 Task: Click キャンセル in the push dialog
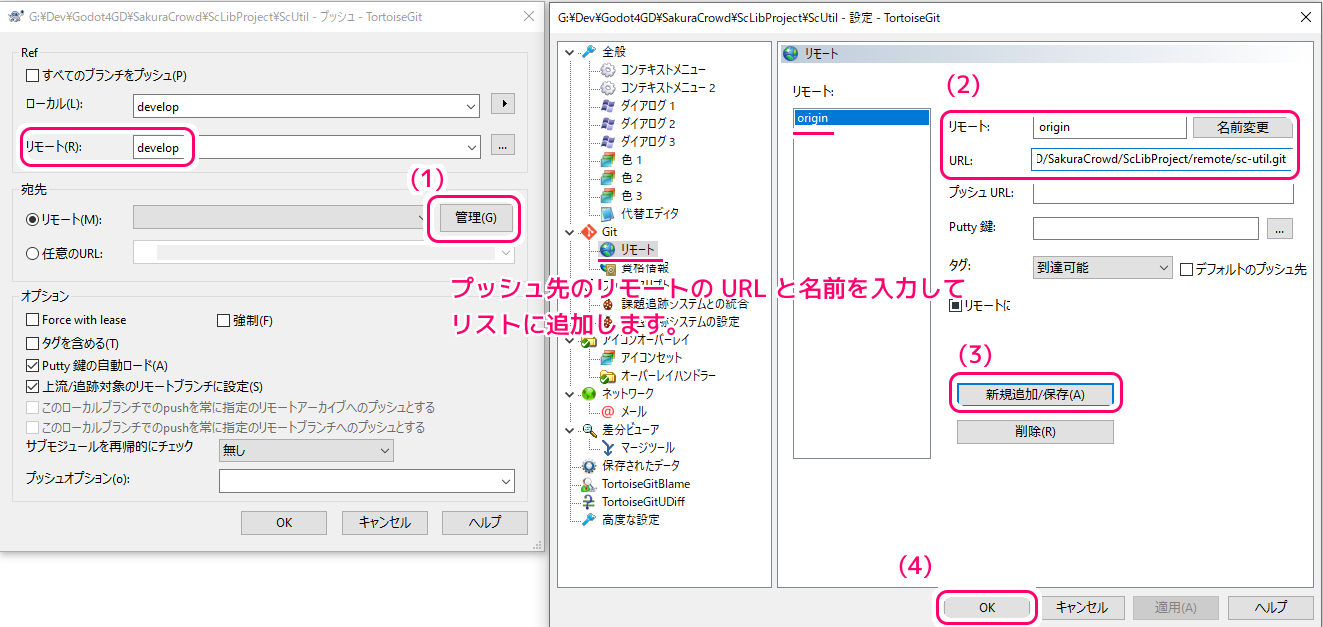pos(385,522)
